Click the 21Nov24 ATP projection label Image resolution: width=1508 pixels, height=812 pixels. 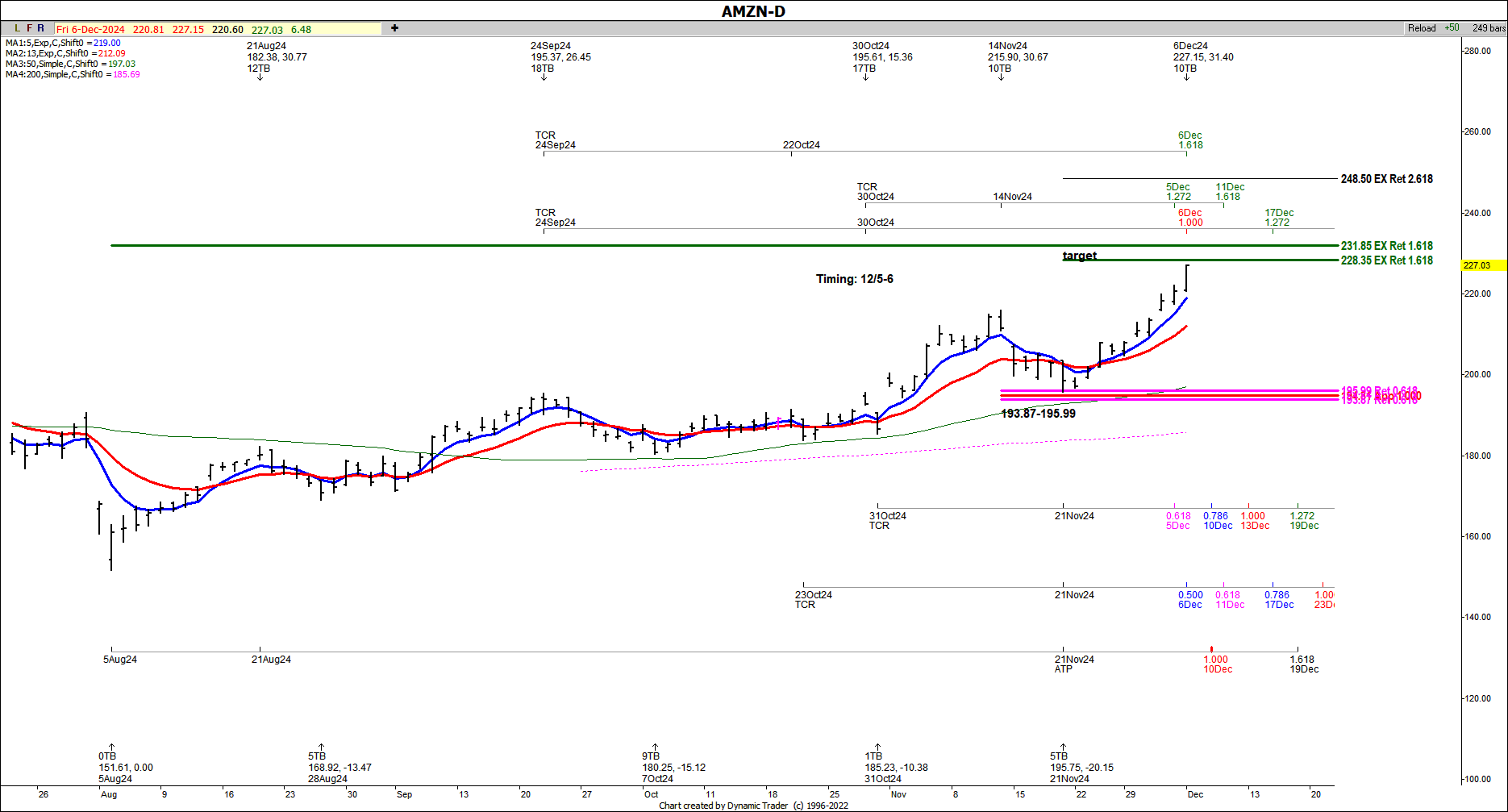click(x=1074, y=664)
